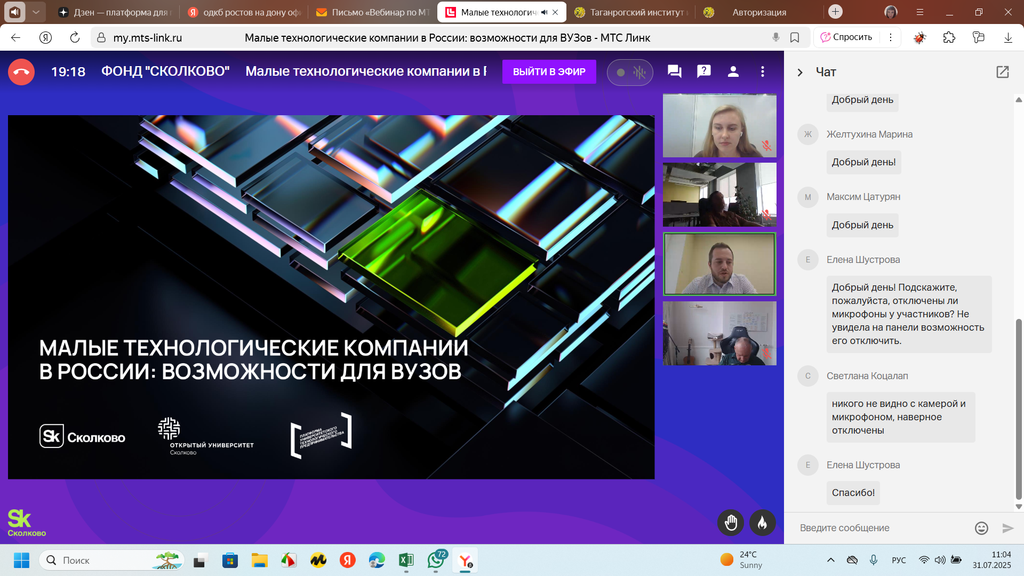This screenshot has height=576, width=1024.
Task: Open the webinar options three-dot menu
Action: tap(763, 72)
